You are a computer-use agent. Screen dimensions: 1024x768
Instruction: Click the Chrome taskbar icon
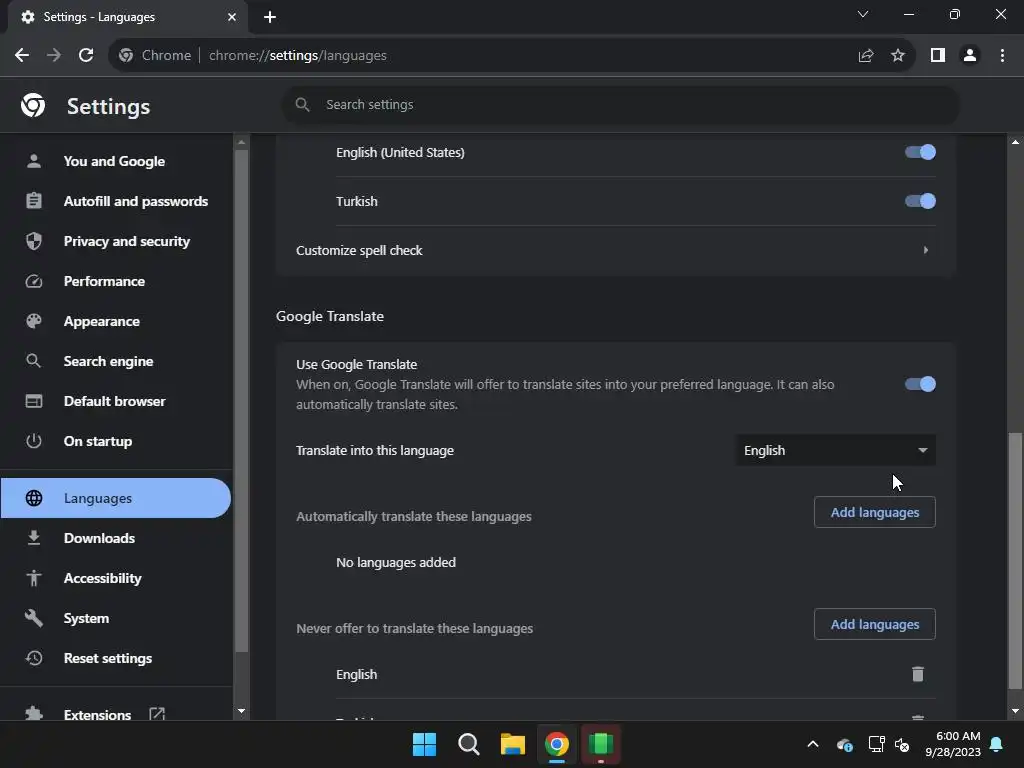tap(556, 744)
